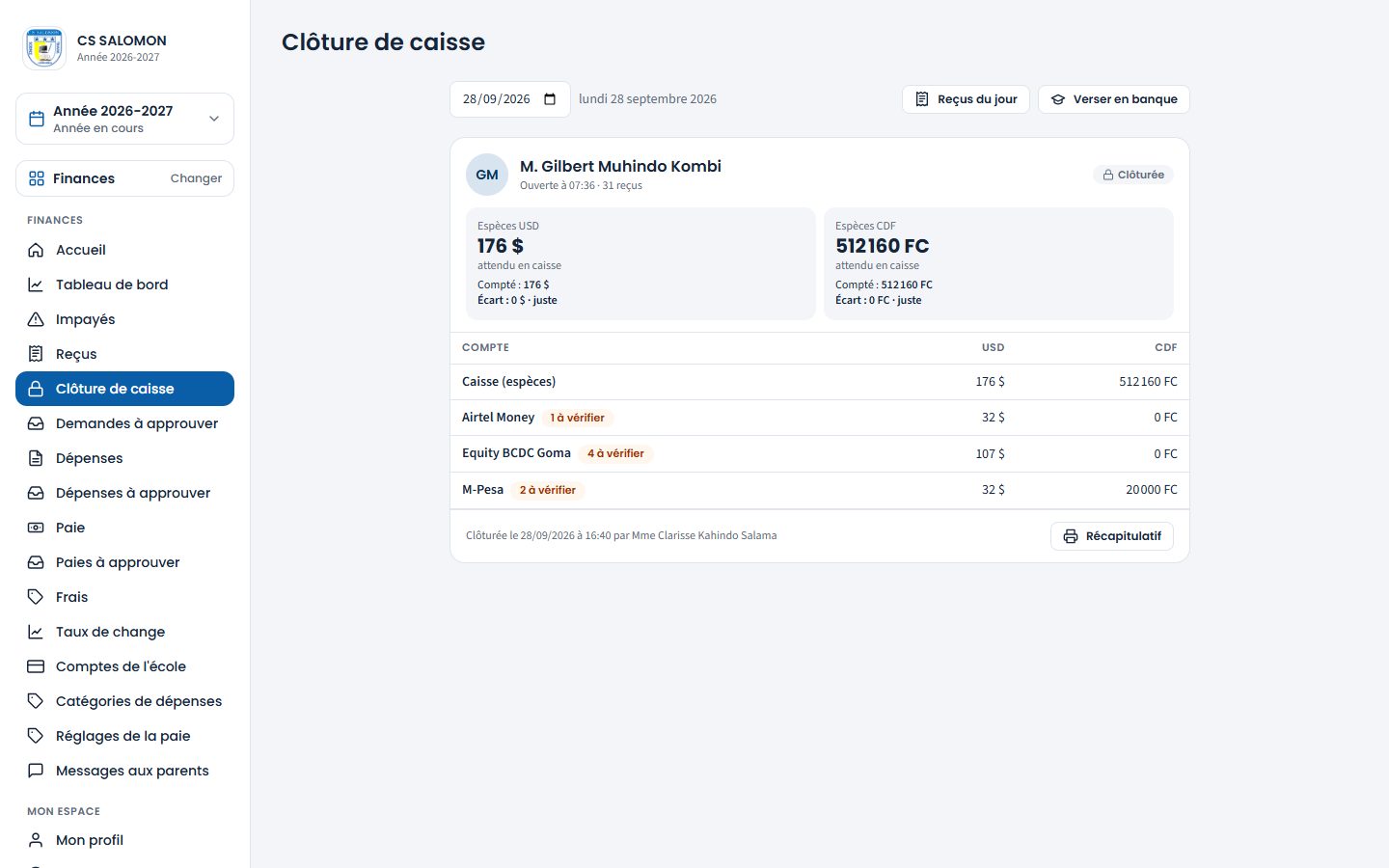Click the CS Salomon school logo
The height and width of the screenshot is (868, 1389).
coord(44,48)
